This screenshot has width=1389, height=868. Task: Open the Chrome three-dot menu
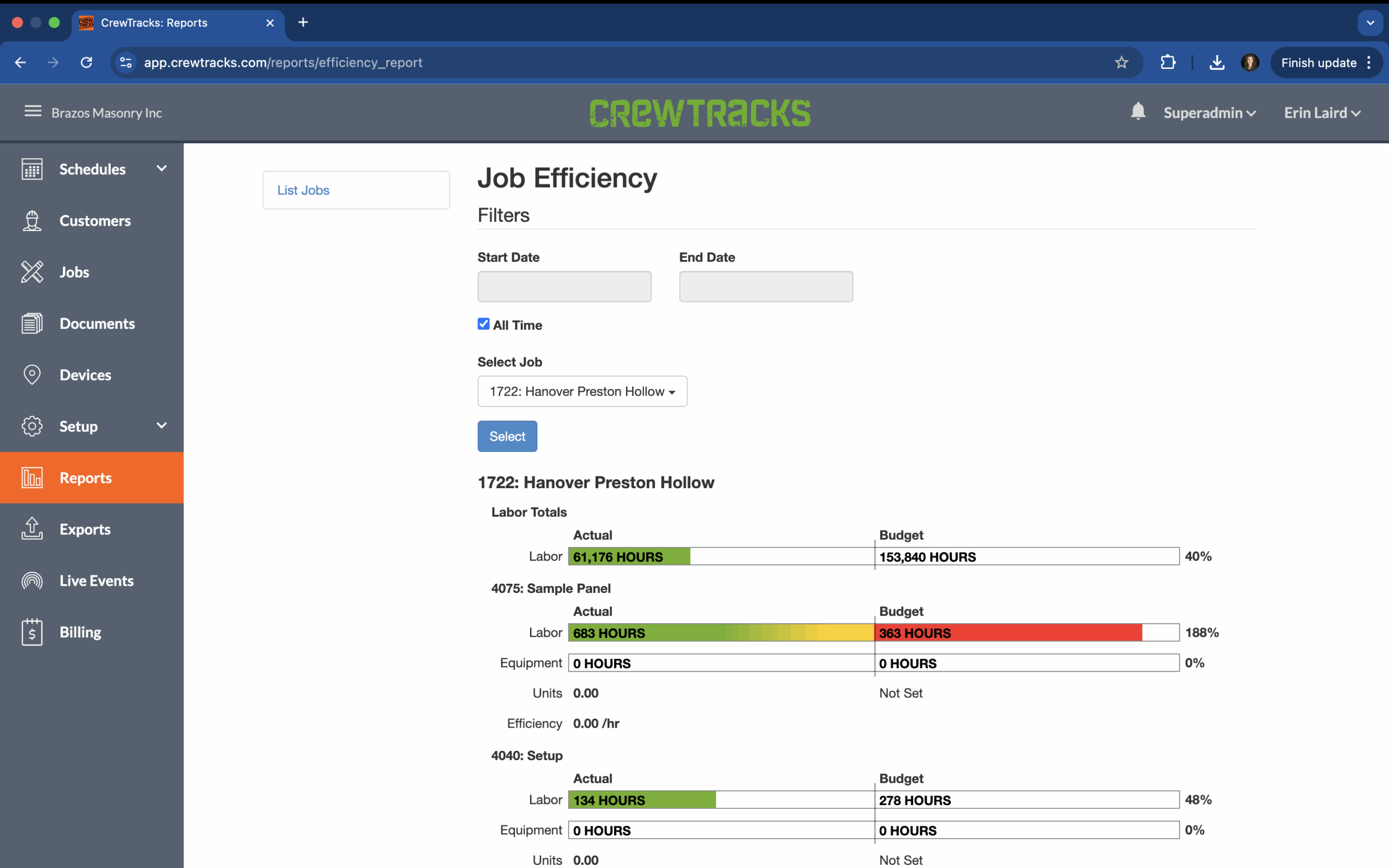[x=1369, y=62]
